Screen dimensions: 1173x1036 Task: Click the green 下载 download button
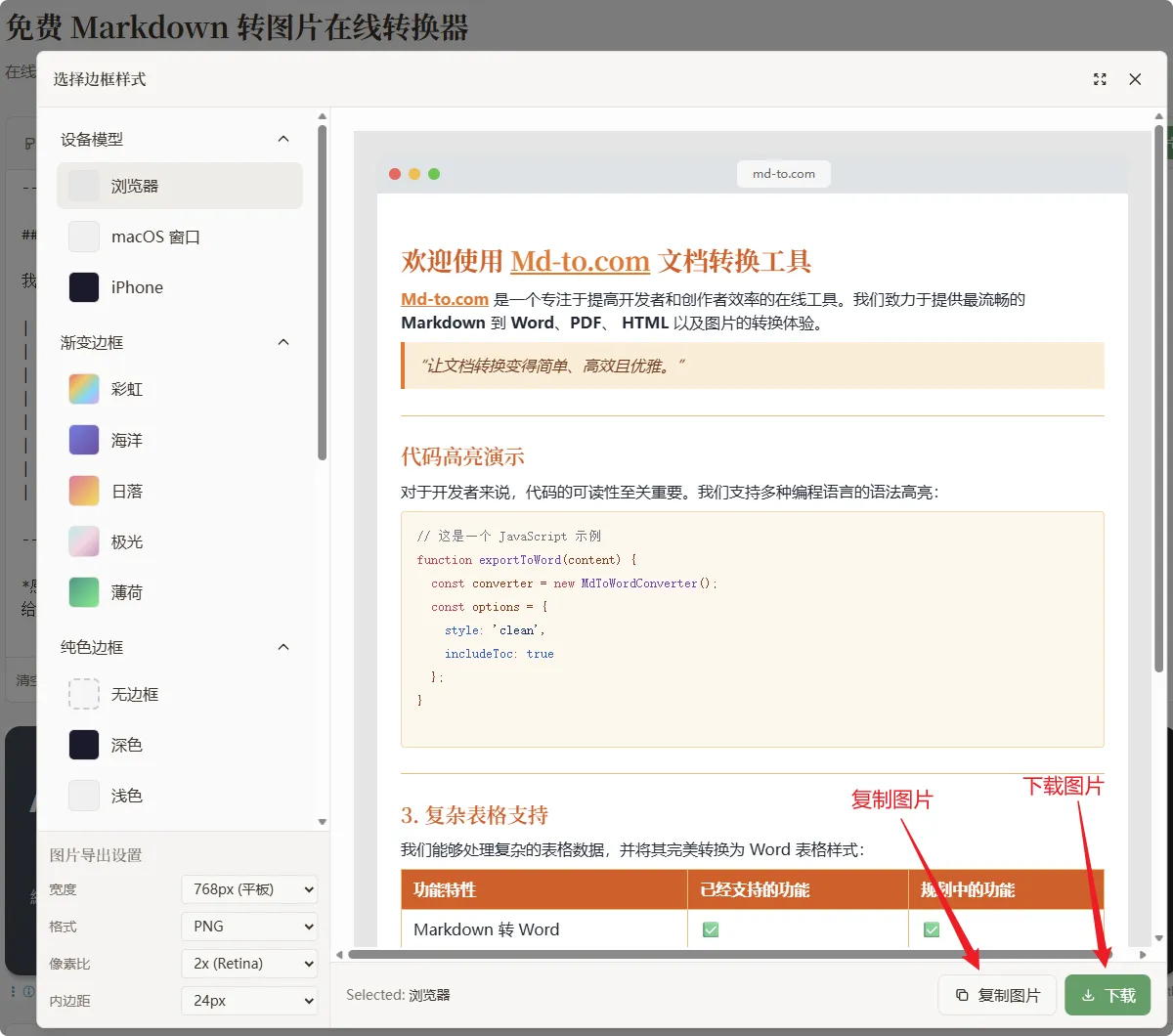(1108, 995)
